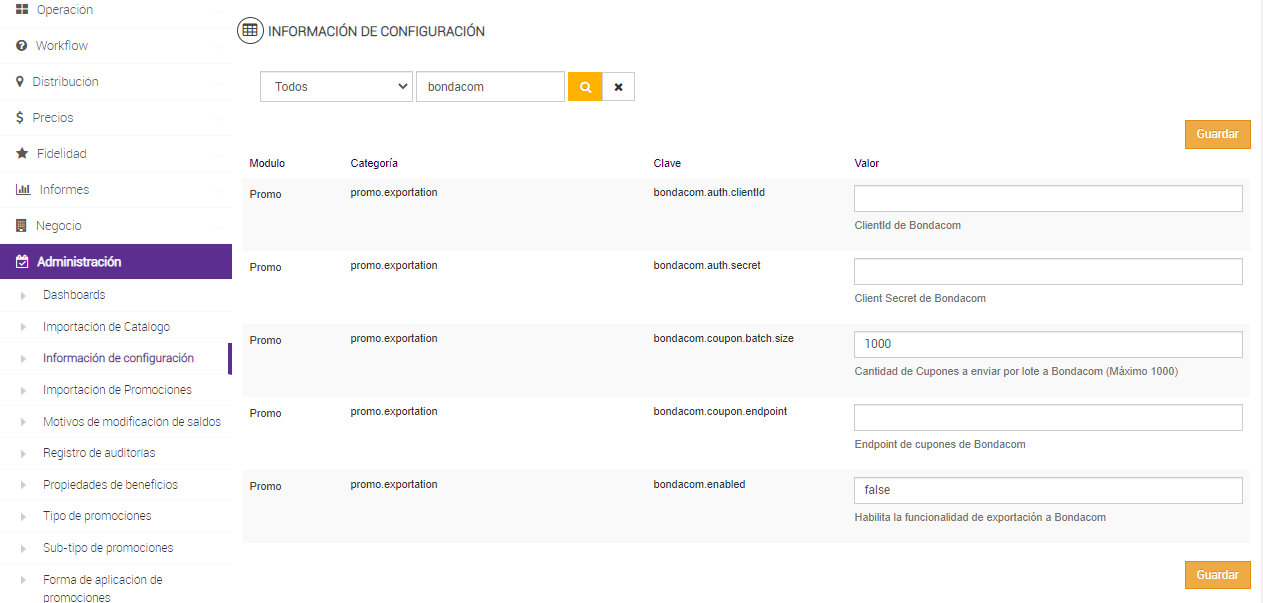Click the bottom Guardar button
This screenshot has width=1263, height=603.
pyautogui.click(x=1217, y=575)
